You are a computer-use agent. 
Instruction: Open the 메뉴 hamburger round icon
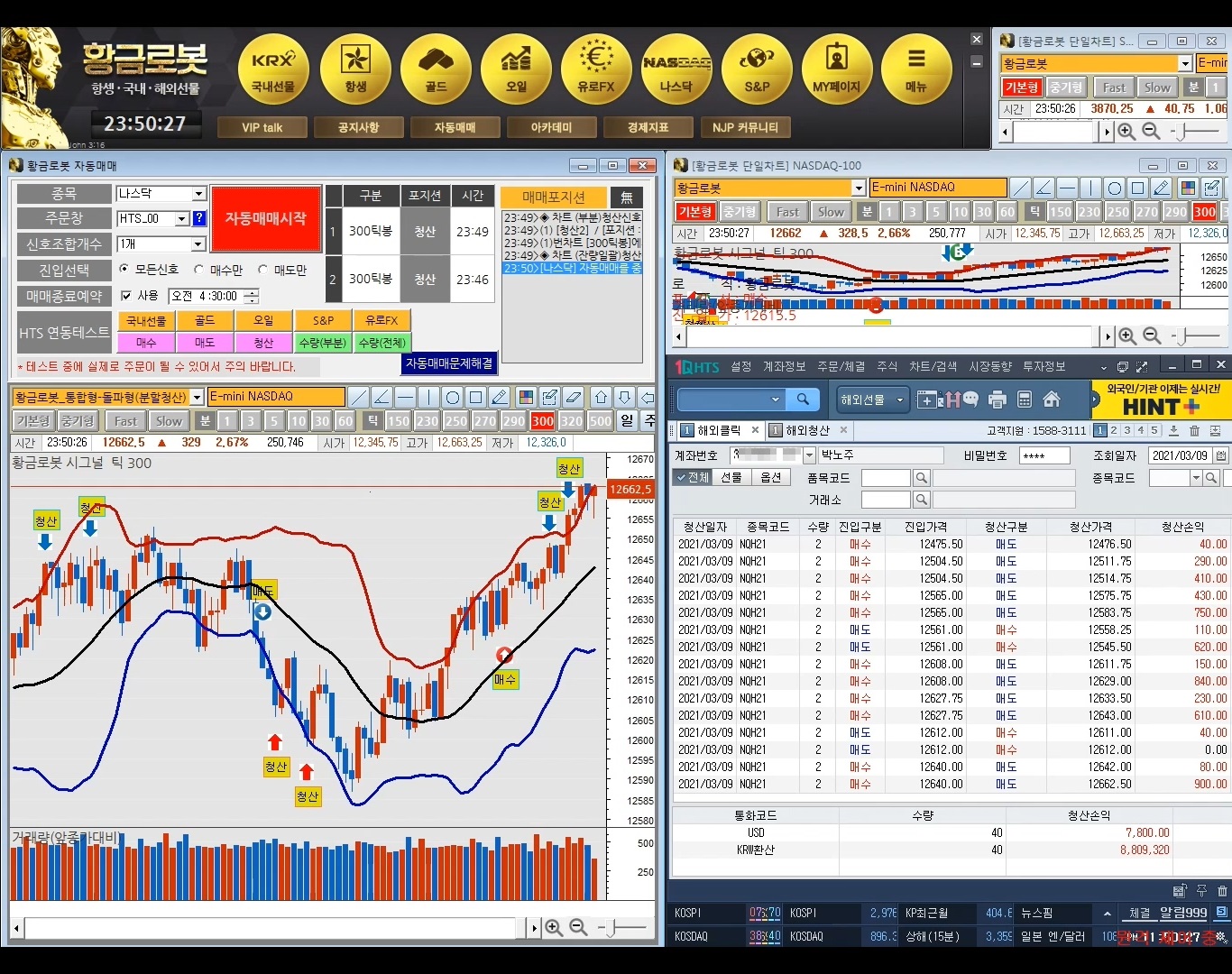(x=916, y=69)
